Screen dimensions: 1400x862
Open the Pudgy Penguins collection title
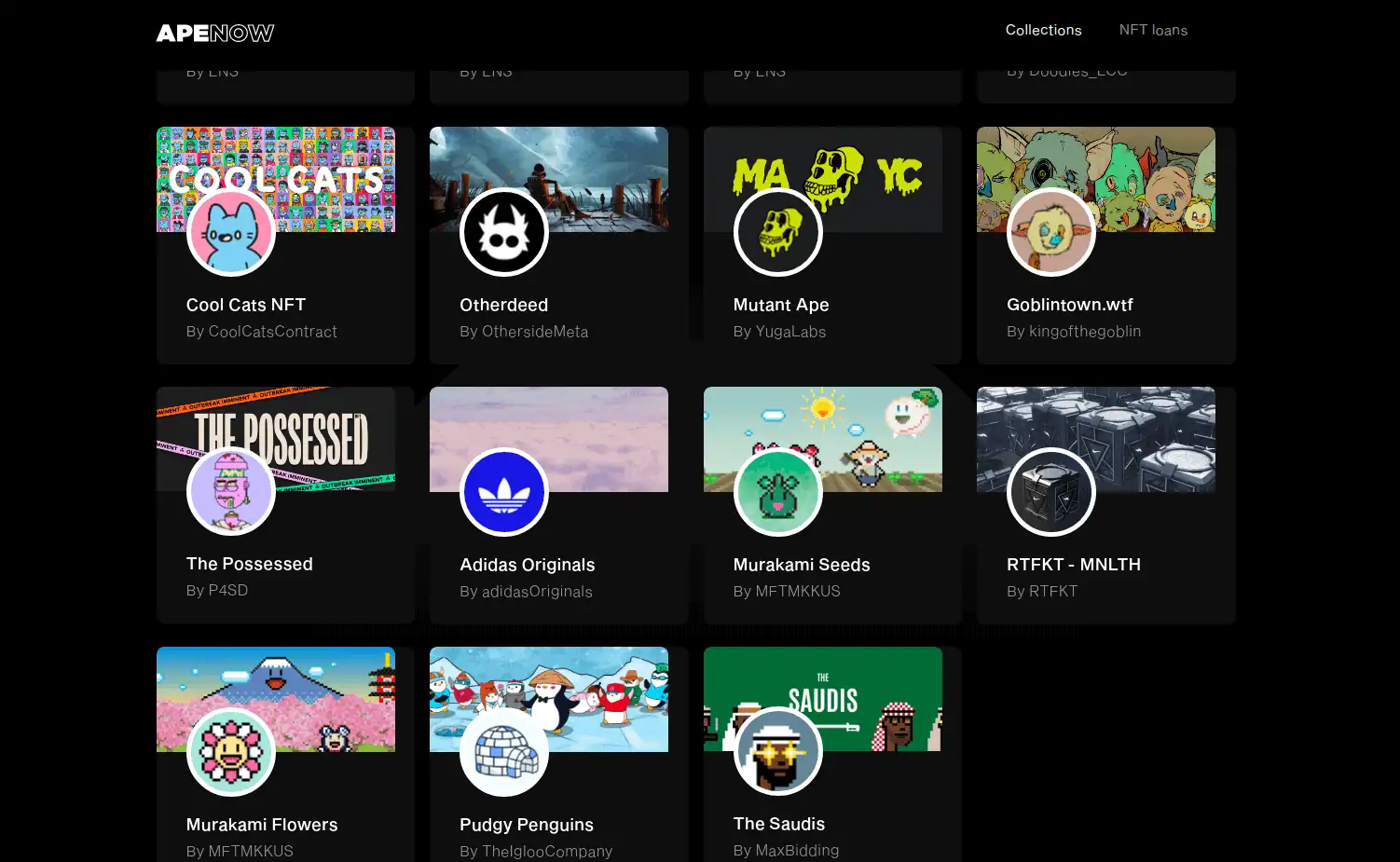click(527, 825)
